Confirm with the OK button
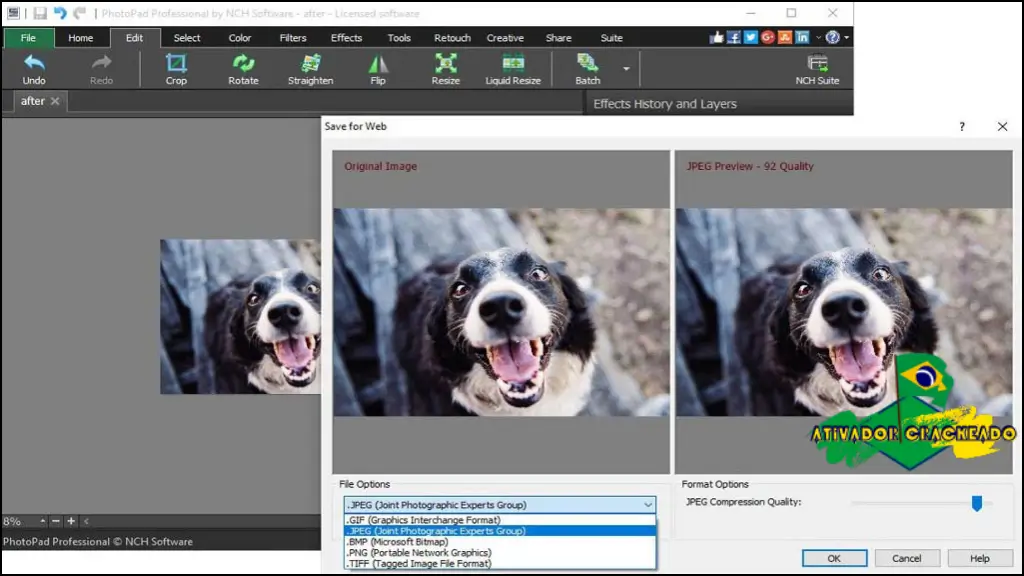 tap(834, 558)
